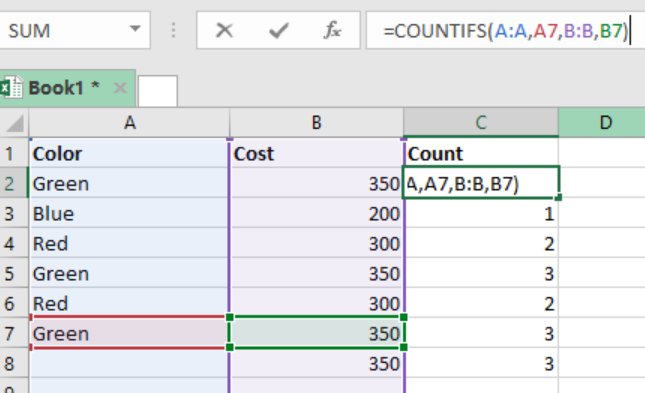The width and height of the screenshot is (645, 393).
Task: Click cell C5 showing count 3
Action: click(482, 274)
